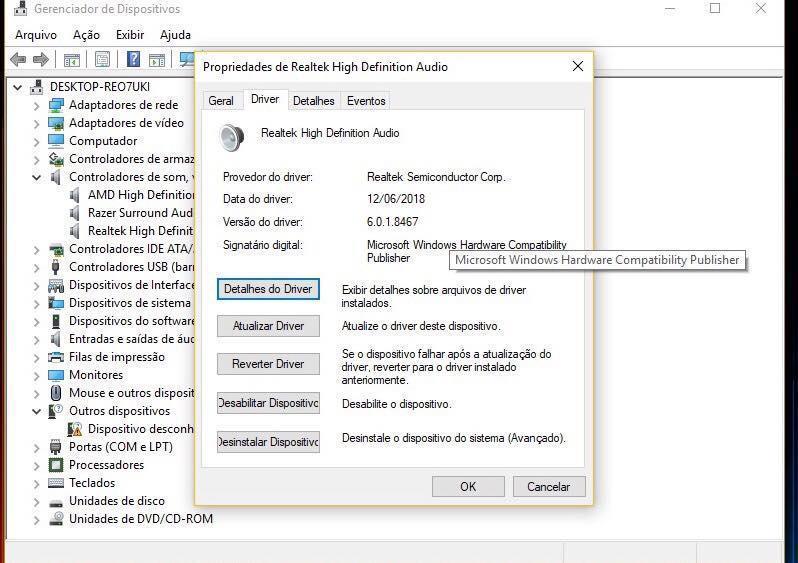Click the blue Help question mark icon
Screen dimensions: 798x563
133,59
